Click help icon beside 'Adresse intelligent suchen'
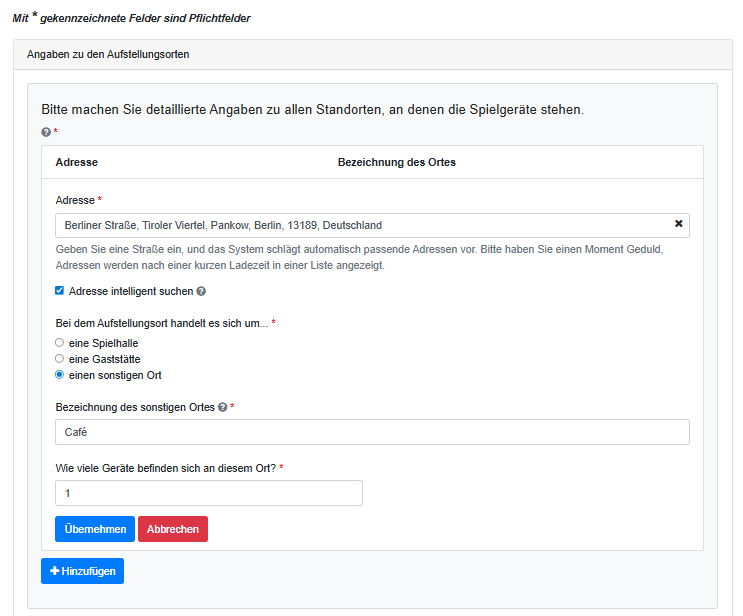Image resolution: width=743 pixels, height=616 pixels. (x=201, y=291)
